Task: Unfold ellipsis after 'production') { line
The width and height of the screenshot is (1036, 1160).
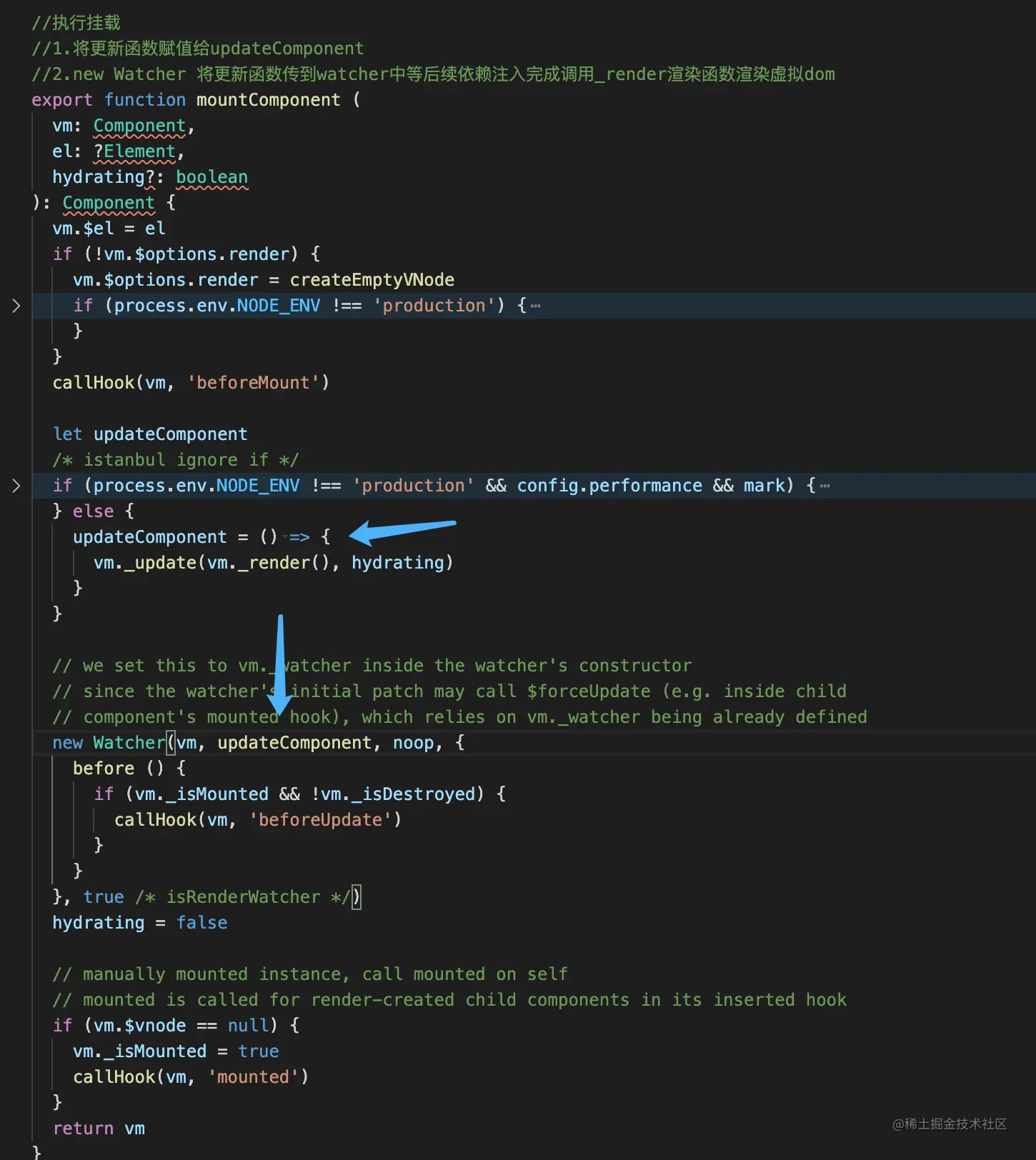Action: click(536, 306)
